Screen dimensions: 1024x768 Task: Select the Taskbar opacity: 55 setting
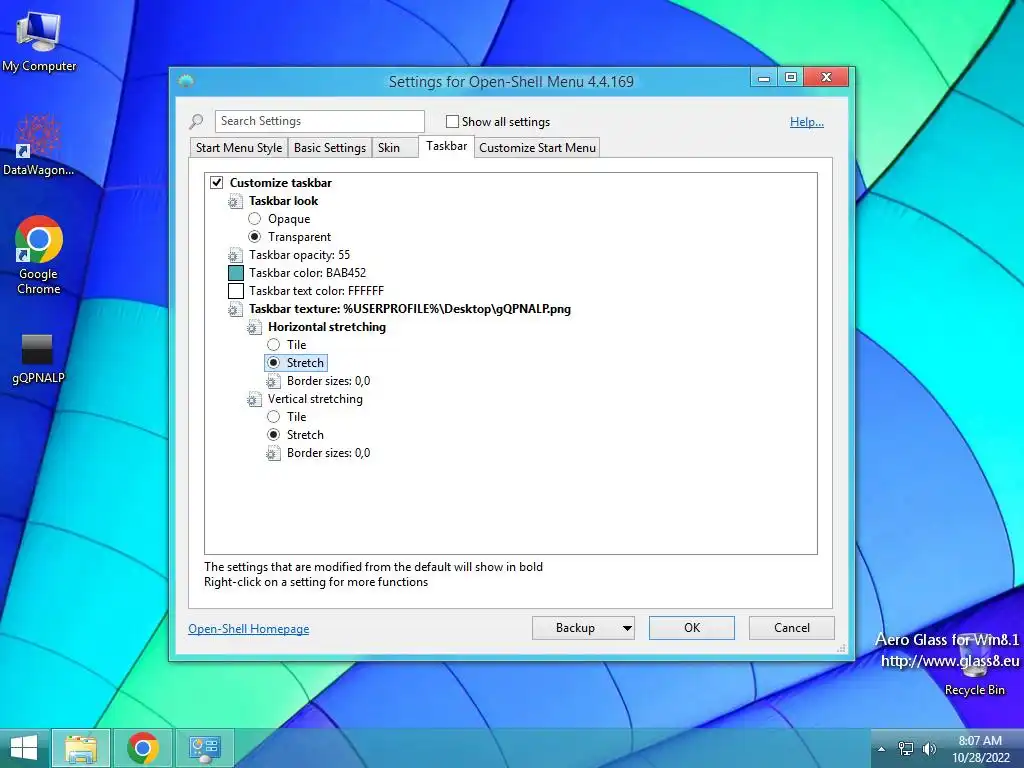pyautogui.click(x=299, y=255)
